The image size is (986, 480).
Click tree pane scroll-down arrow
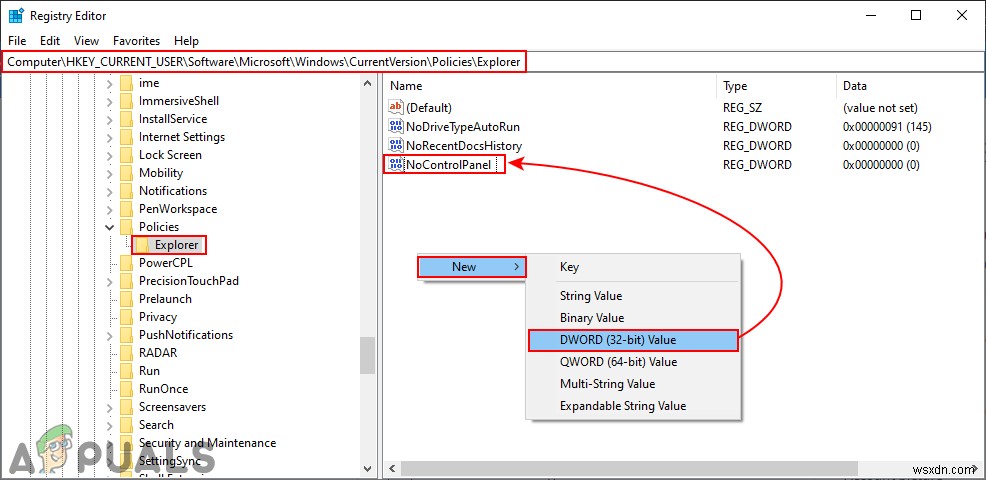coord(368,469)
